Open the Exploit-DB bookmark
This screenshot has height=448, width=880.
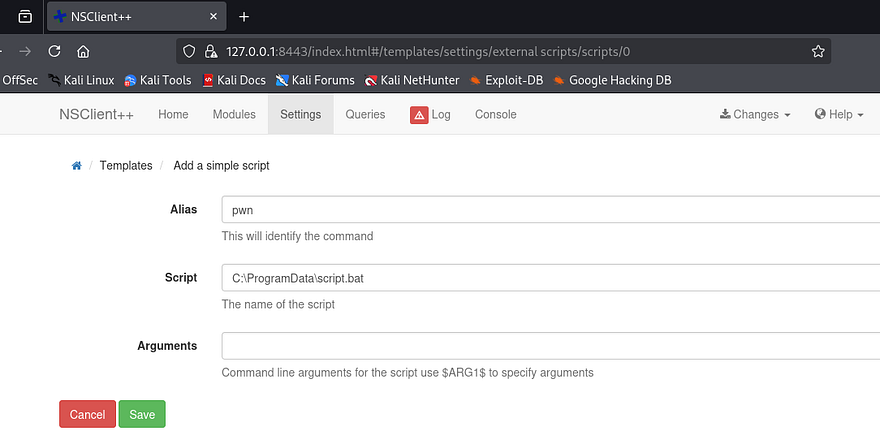tap(505, 80)
